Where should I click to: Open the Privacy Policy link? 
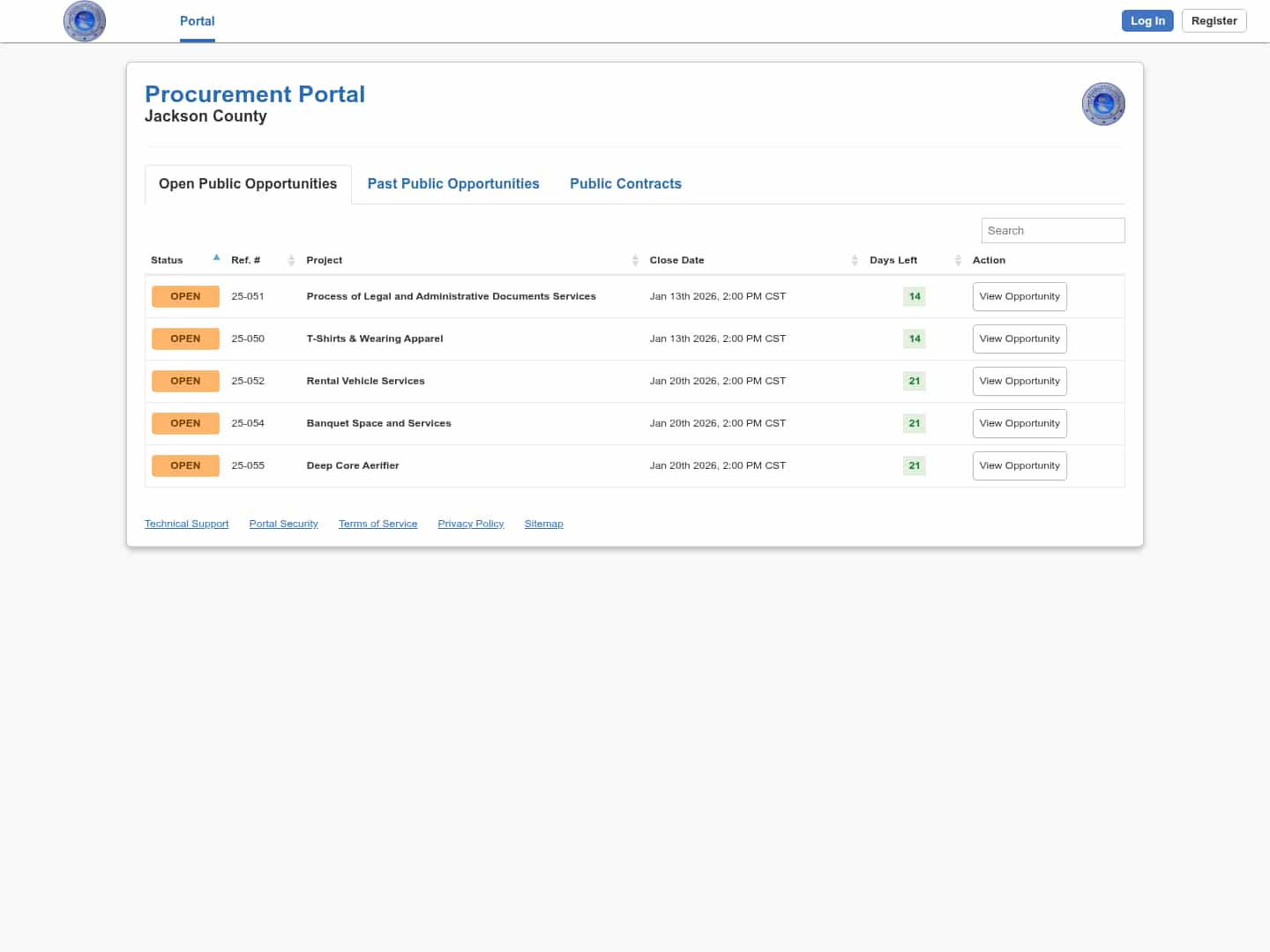(471, 524)
